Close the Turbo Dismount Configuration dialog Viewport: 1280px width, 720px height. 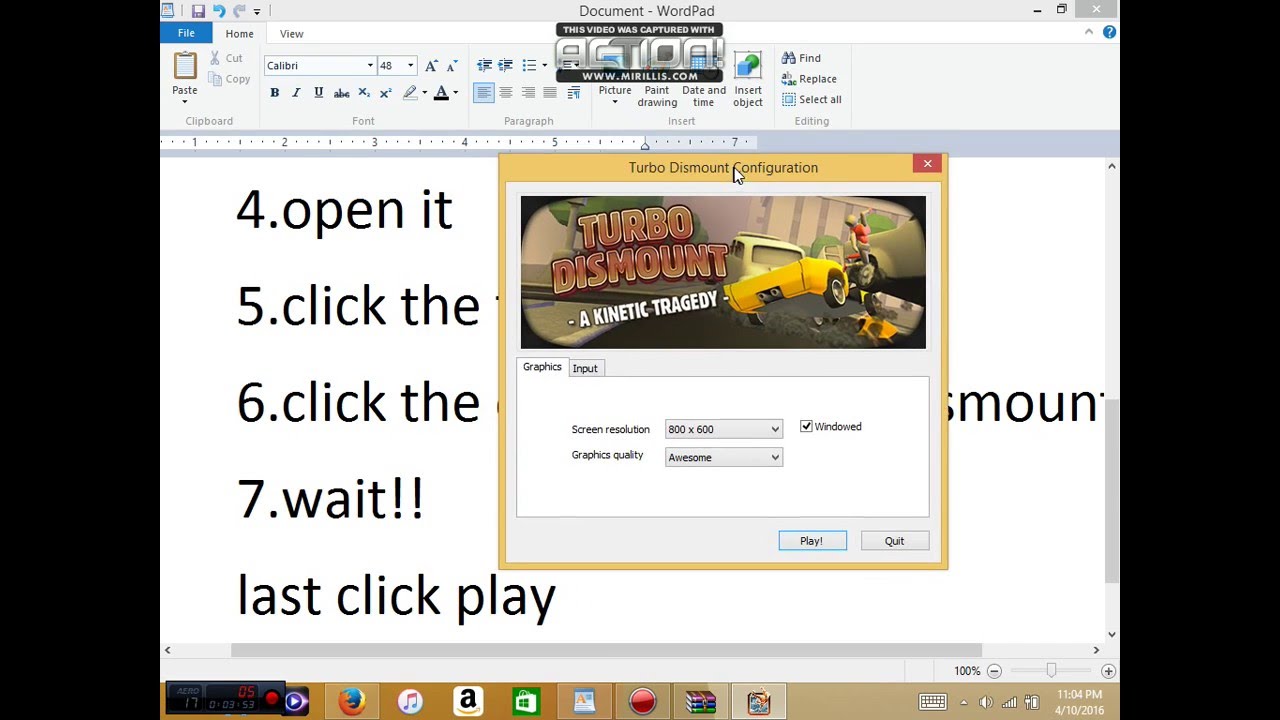(x=927, y=163)
